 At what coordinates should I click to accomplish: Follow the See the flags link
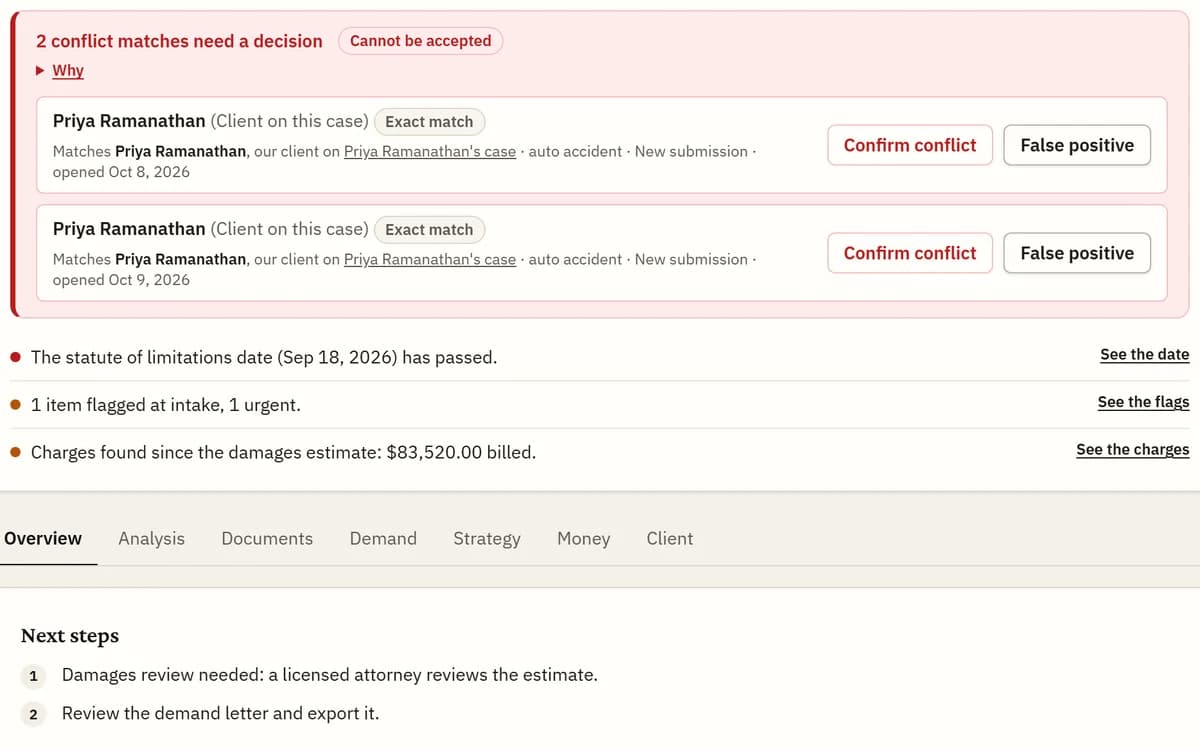coord(1143,402)
